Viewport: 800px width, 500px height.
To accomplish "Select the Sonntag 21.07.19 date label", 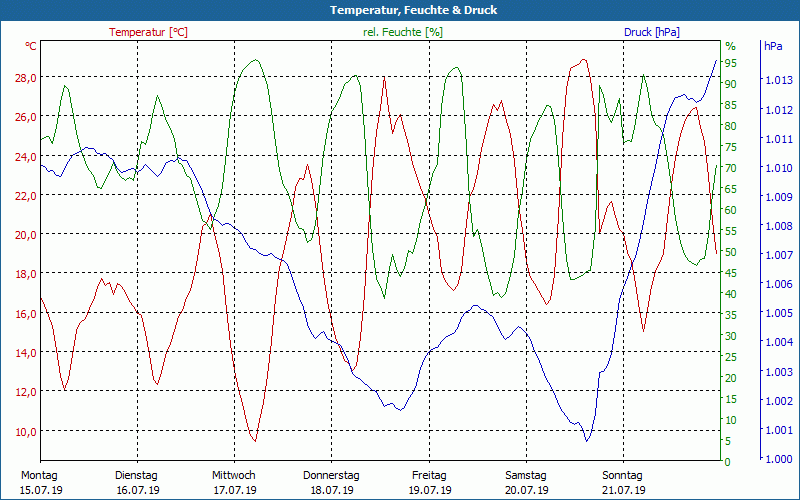I will (x=624, y=482).
